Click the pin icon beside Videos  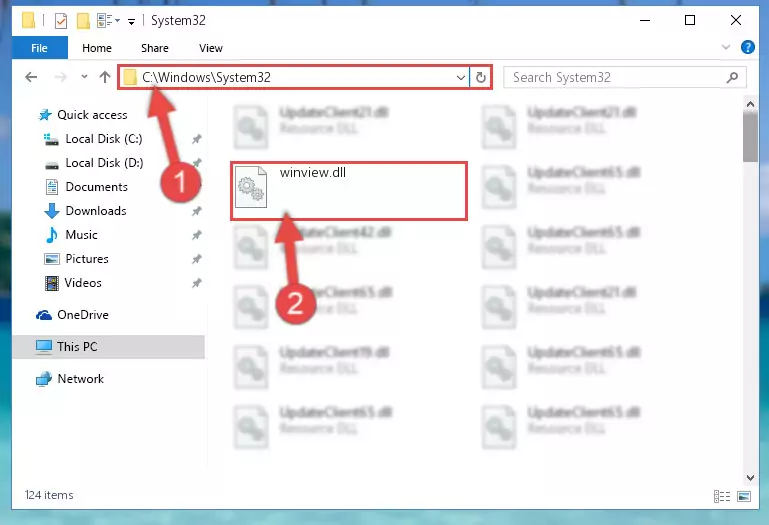coord(196,283)
